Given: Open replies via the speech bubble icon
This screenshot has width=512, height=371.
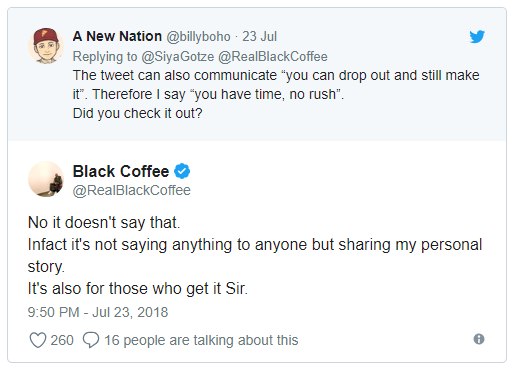Looking at the screenshot, I should click(91, 340).
